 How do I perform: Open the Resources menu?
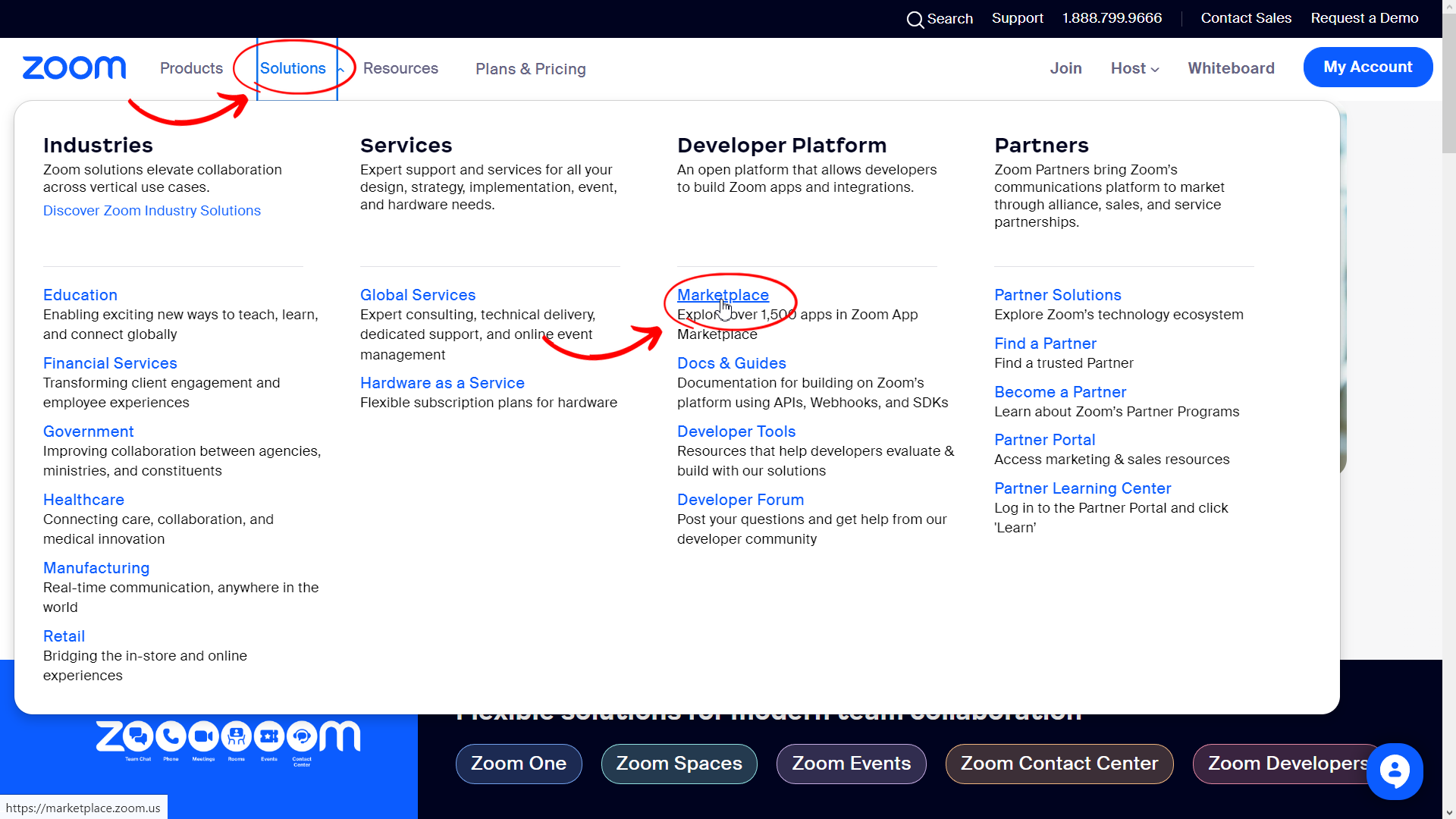(400, 68)
